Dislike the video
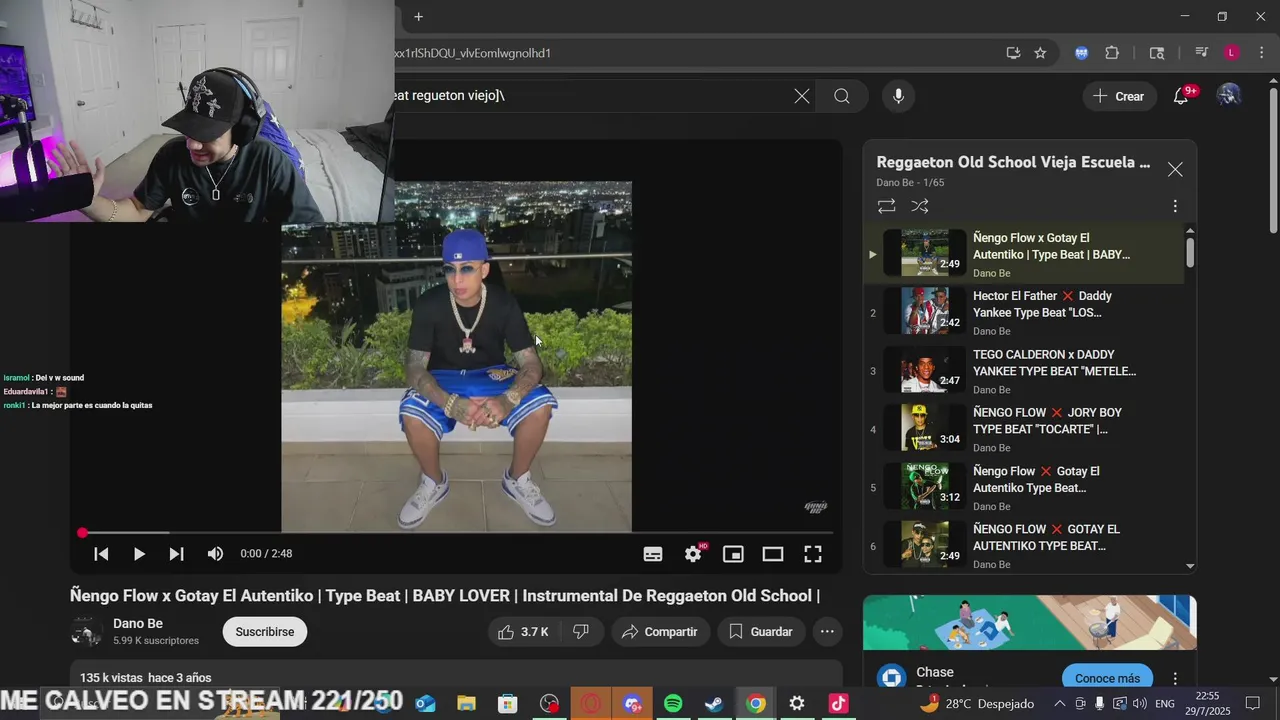1280x720 pixels. click(x=581, y=632)
